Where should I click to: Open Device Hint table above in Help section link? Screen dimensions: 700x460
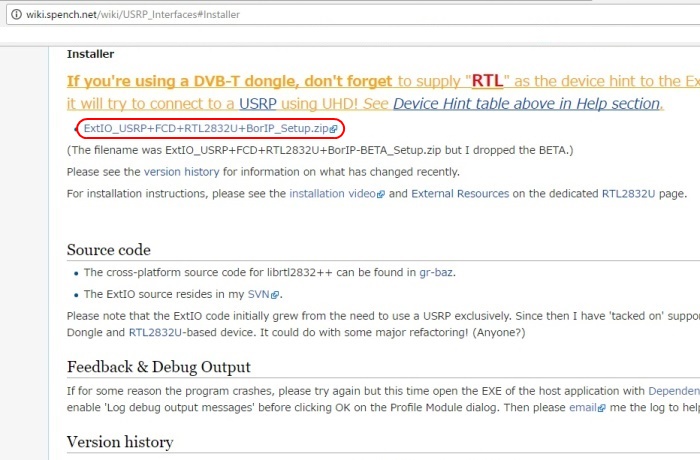tap(526, 104)
